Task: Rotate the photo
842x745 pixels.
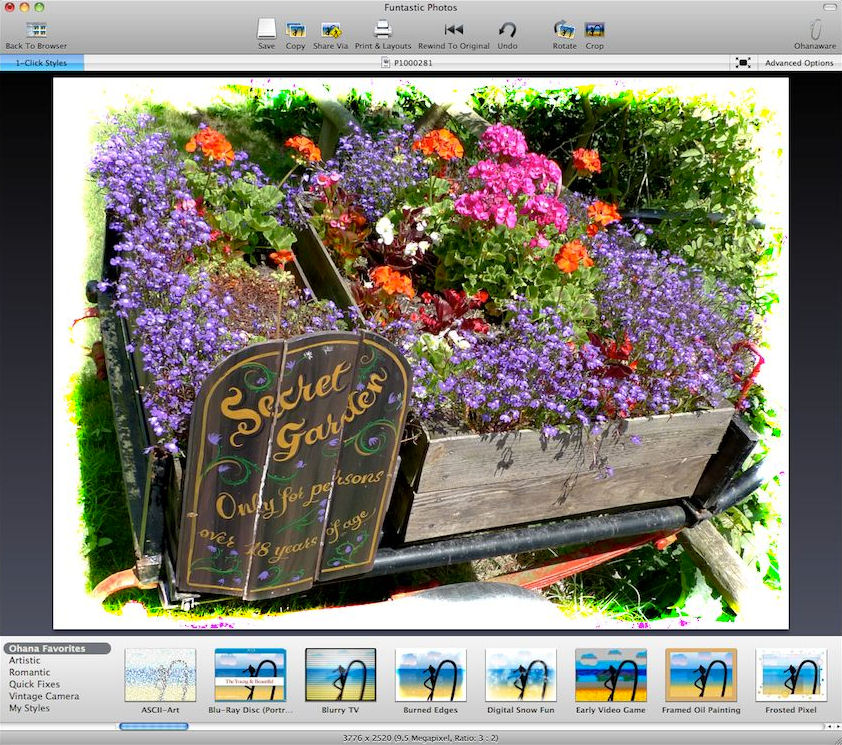Action: [564, 30]
